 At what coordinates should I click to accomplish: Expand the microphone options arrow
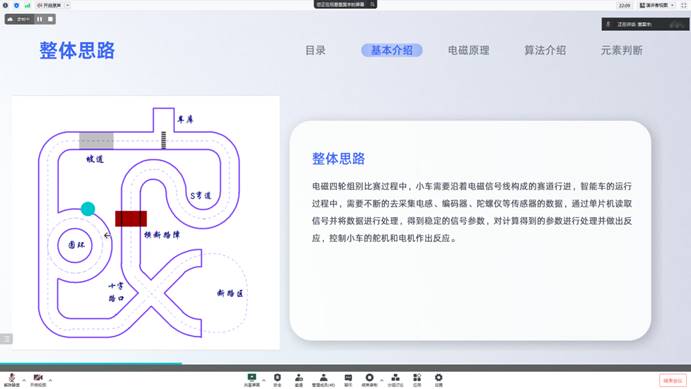pos(24,380)
